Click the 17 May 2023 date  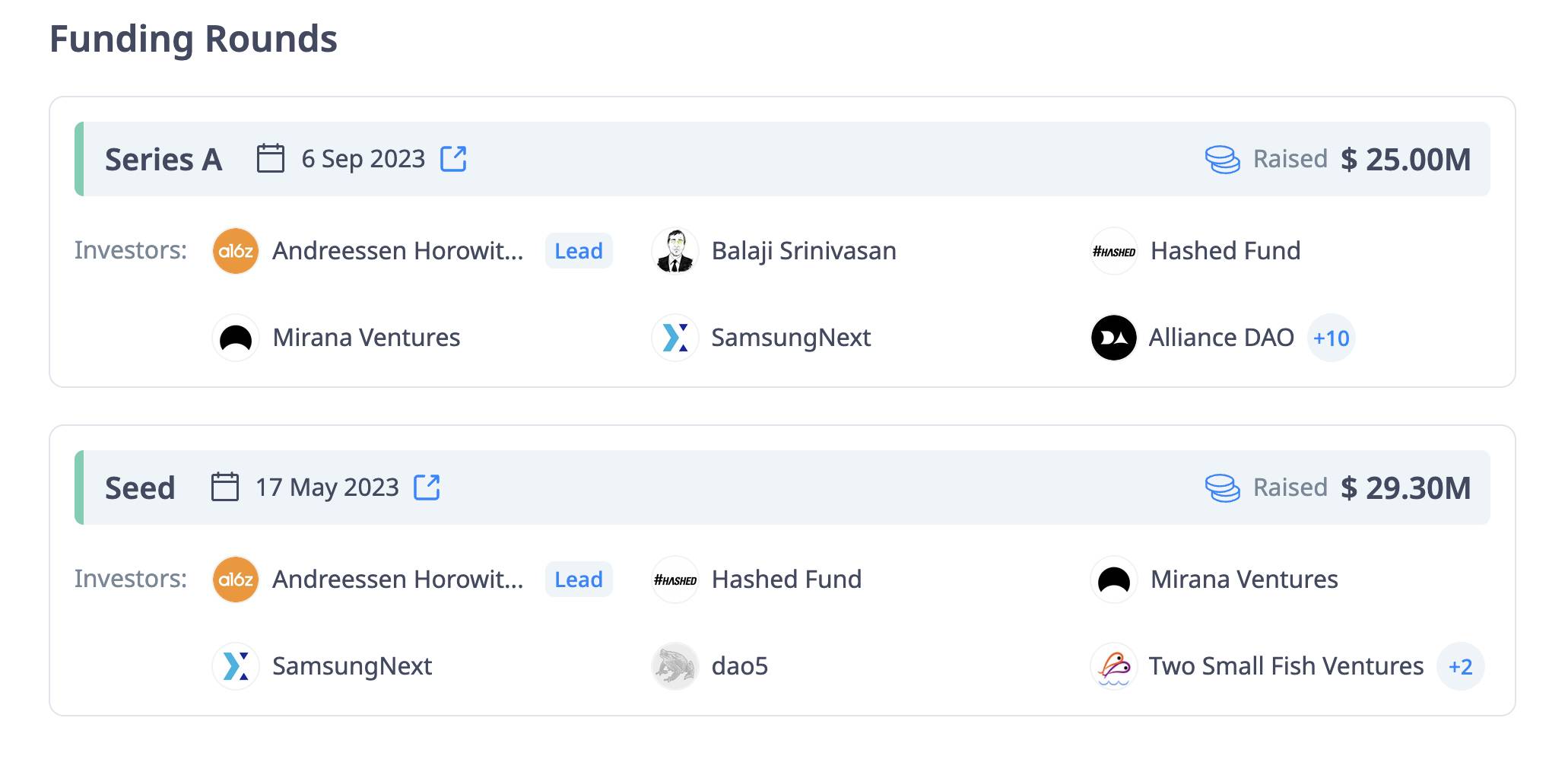327,487
